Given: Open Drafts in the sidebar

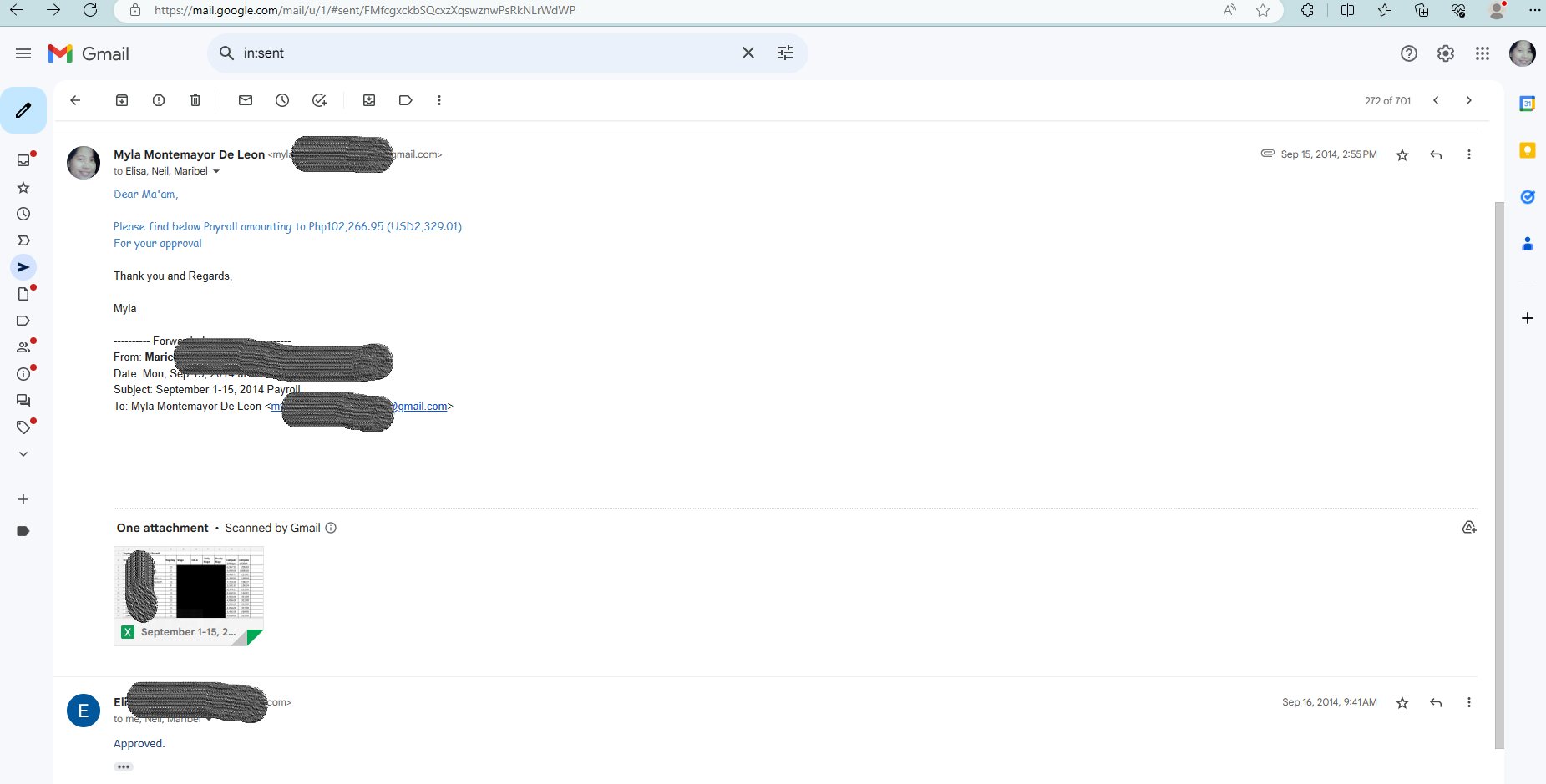Looking at the screenshot, I should pyautogui.click(x=23, y=294).
